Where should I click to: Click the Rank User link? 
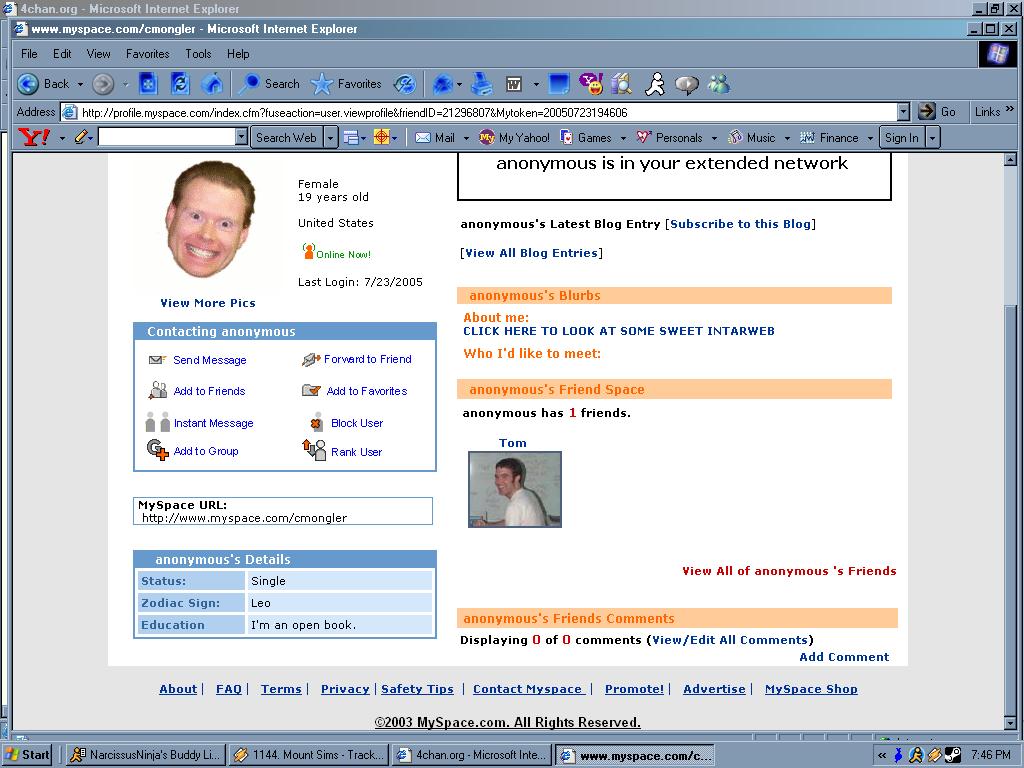click(357, 452)
